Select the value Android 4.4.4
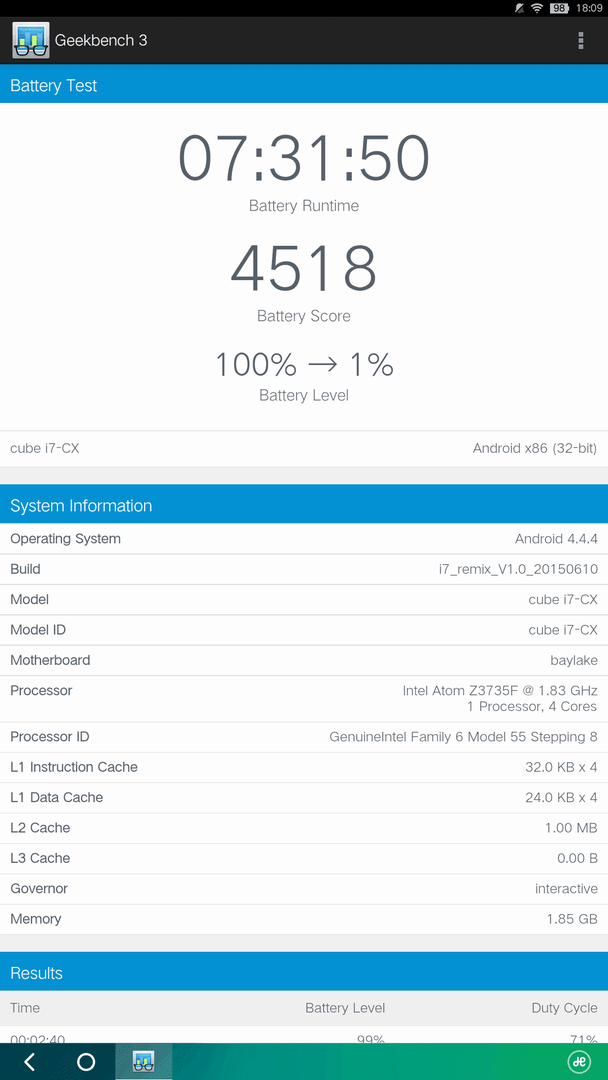 tap(556, 539)
